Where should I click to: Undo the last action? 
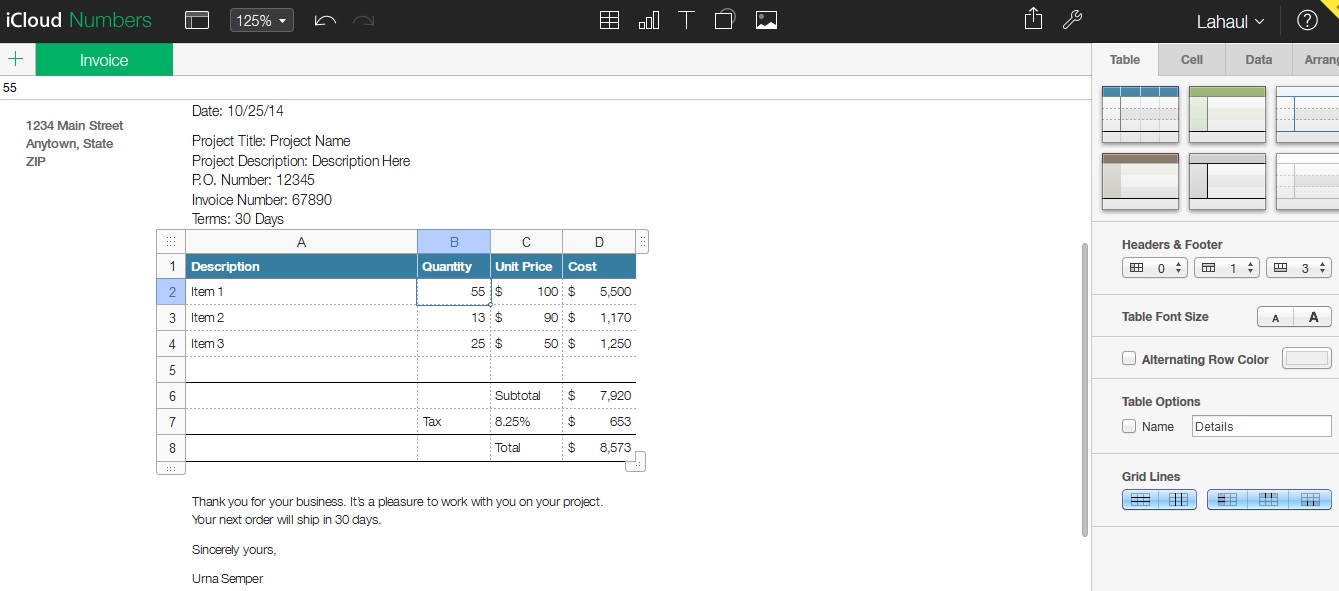pos(325,20)
